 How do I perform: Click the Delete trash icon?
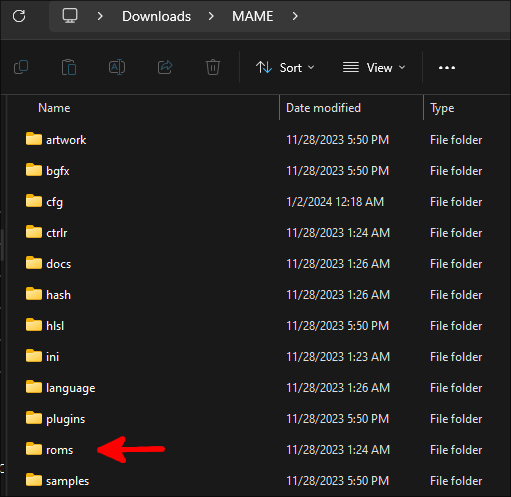(x=213, y=67)
